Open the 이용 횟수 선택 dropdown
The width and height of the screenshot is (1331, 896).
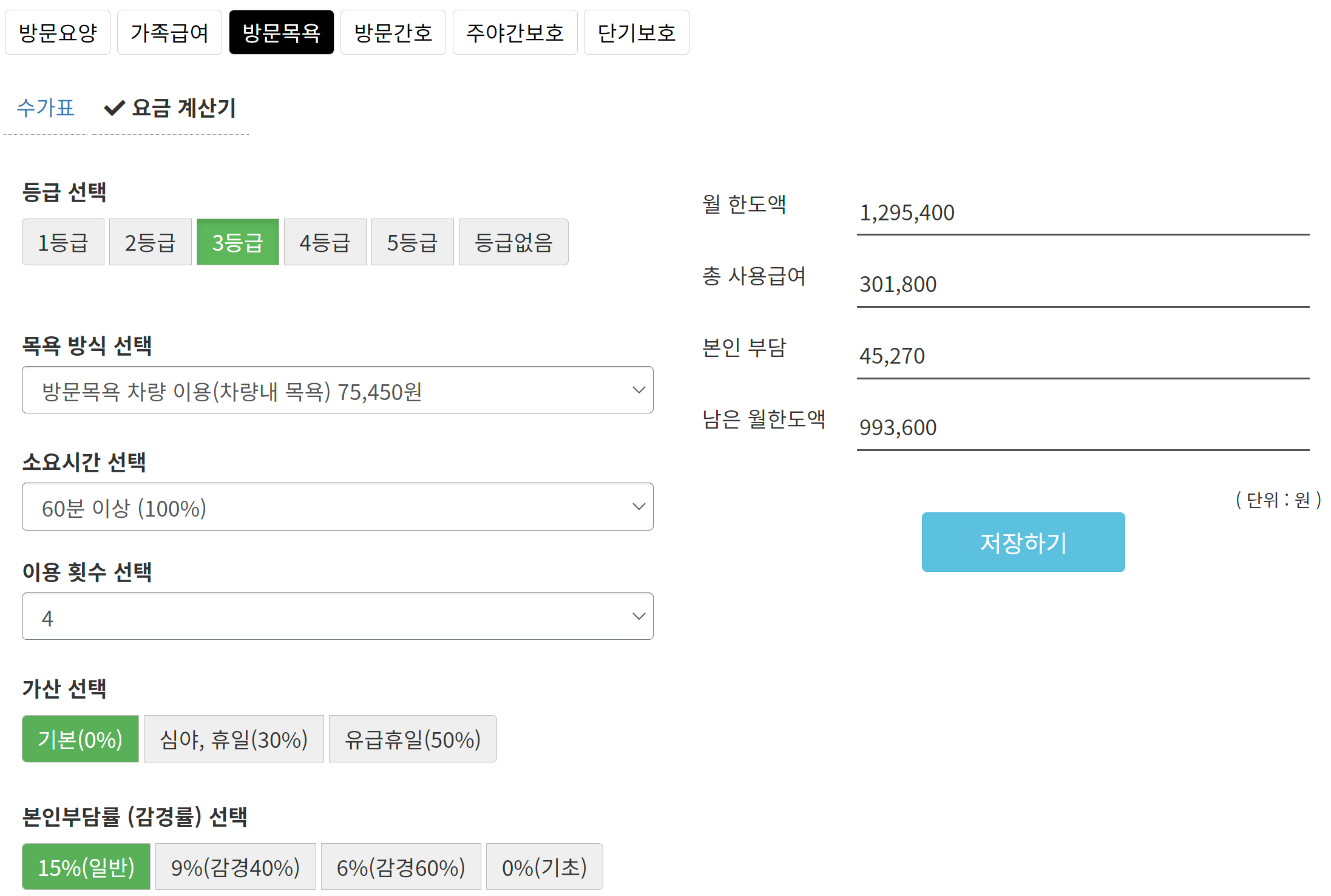pos(337,617)
